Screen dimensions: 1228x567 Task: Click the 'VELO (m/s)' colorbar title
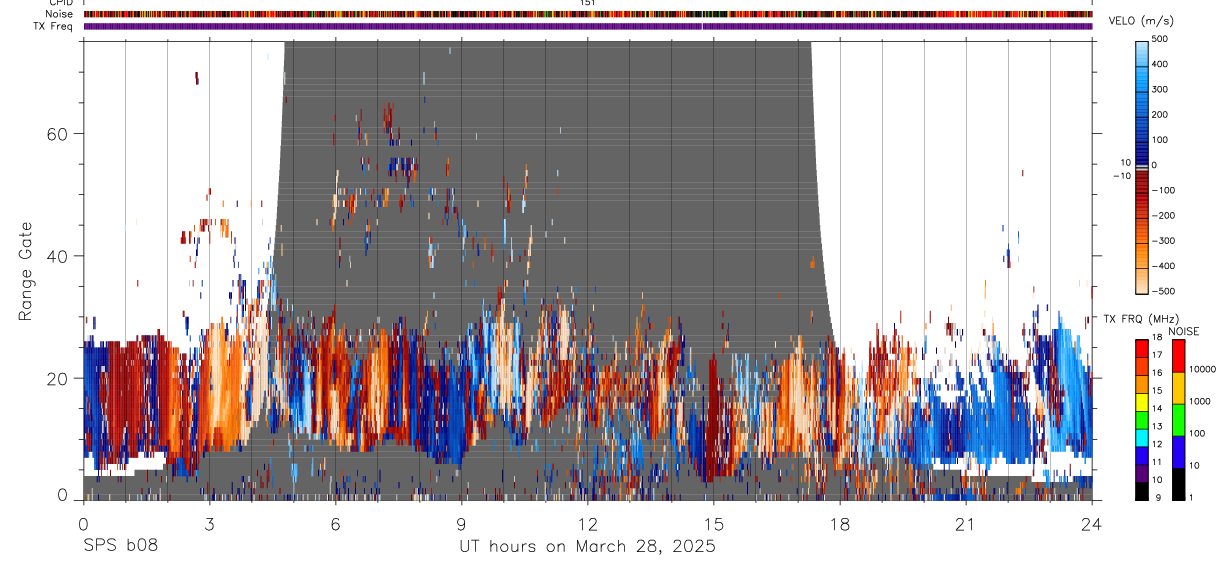click(1142, 21)
